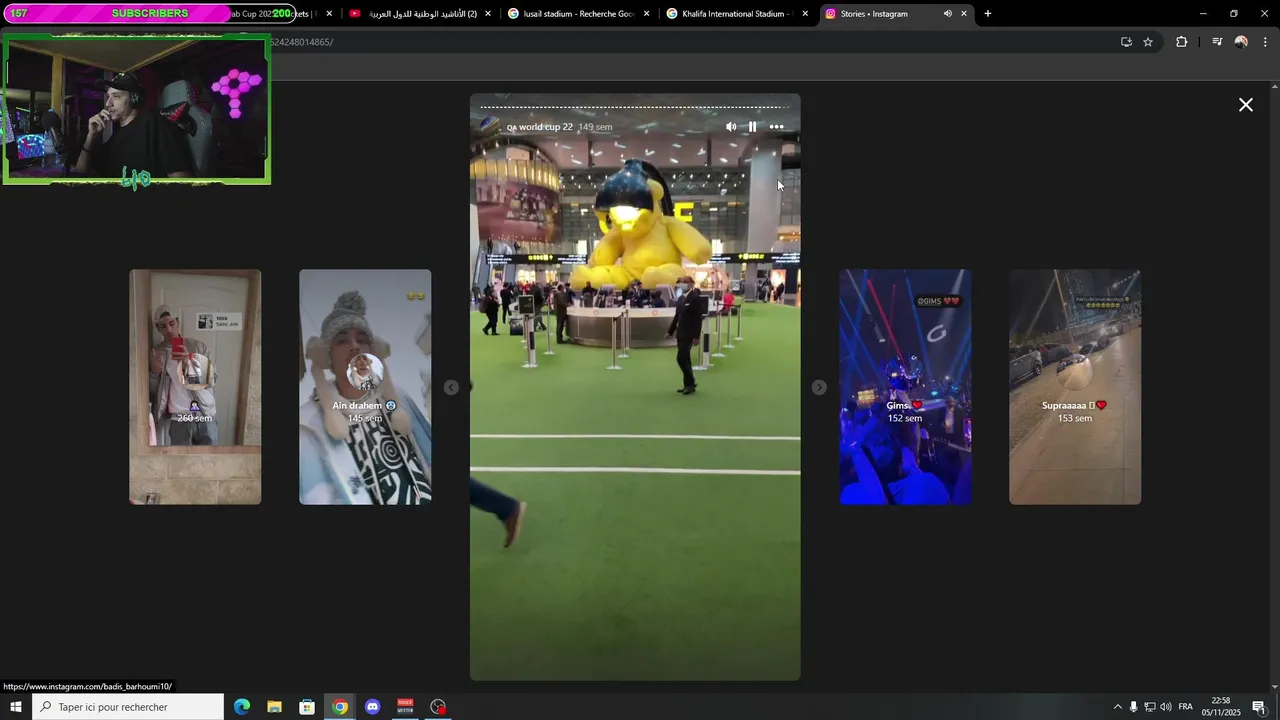Open the 260 sem story thumbnail
The width and height of the screenshot is (1280, 720).
[x=195, y=387]
